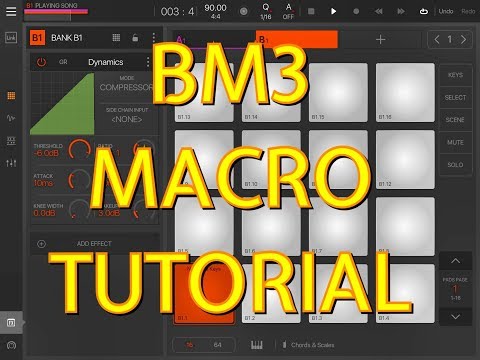This screenshot has width=480, height=360.
Task: Open the mixer sliders icon in the sidebar
Action: point(11,163)
